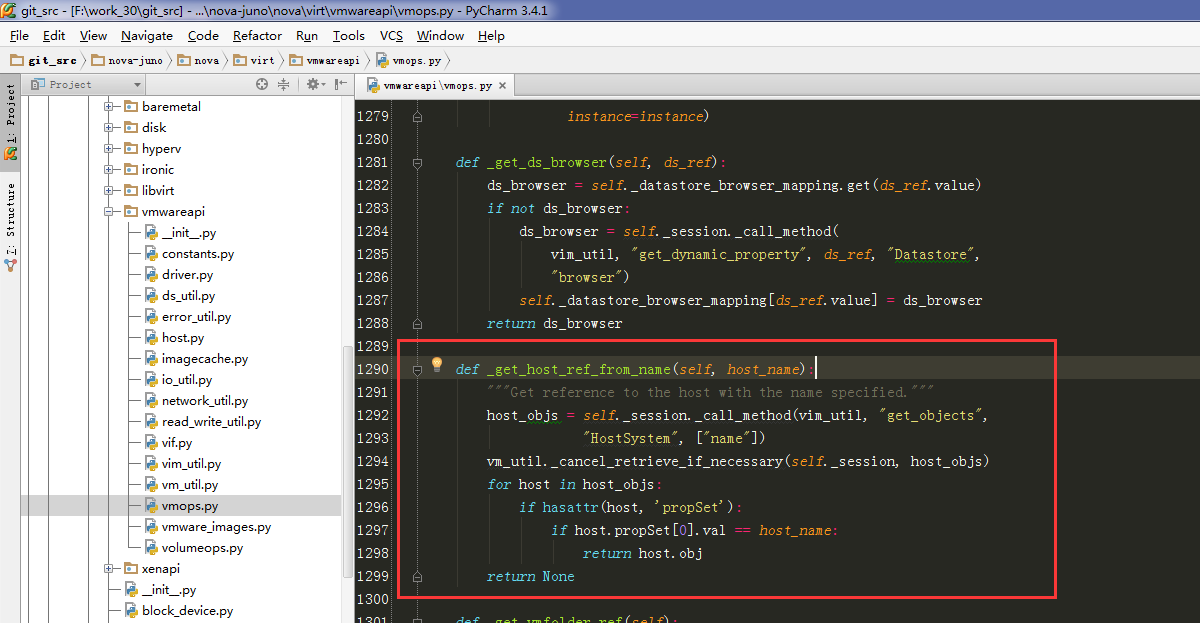Select network_util.py in project tree
1200x623 pixels.
click(x=196, y=400)
